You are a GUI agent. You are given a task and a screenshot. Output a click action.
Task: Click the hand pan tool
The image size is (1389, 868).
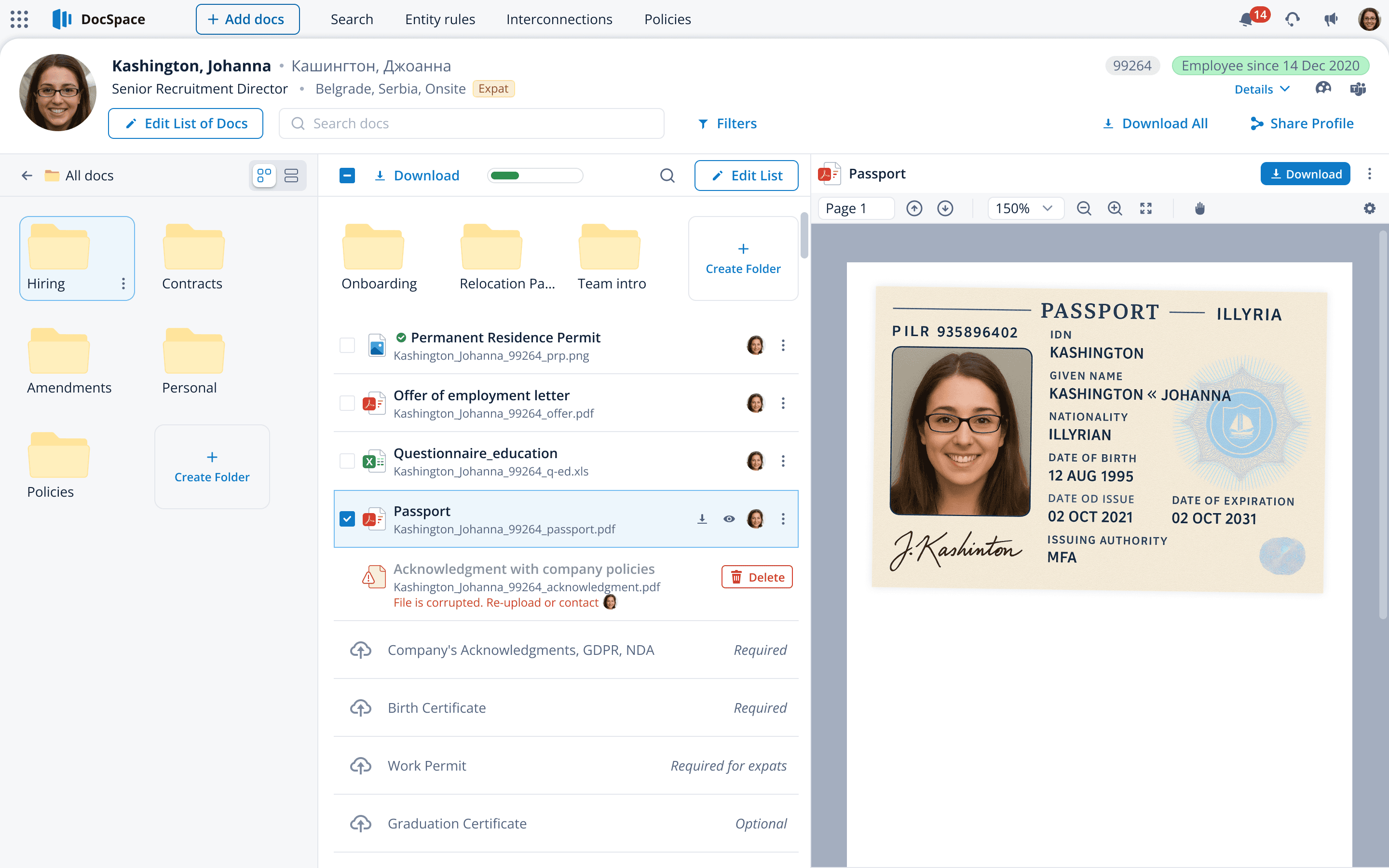click(x=1199, y=208)
